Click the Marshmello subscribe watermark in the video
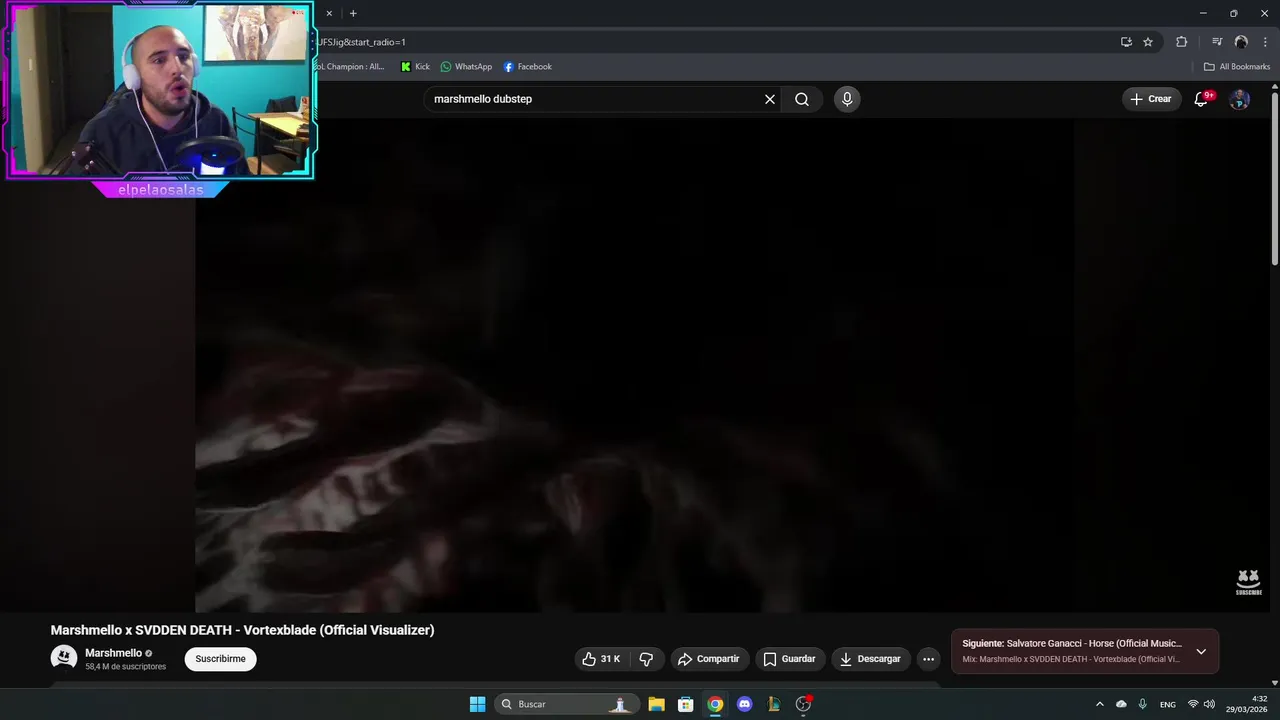The height and width of the screenshot is (720, 1280). click(1248, 582)
